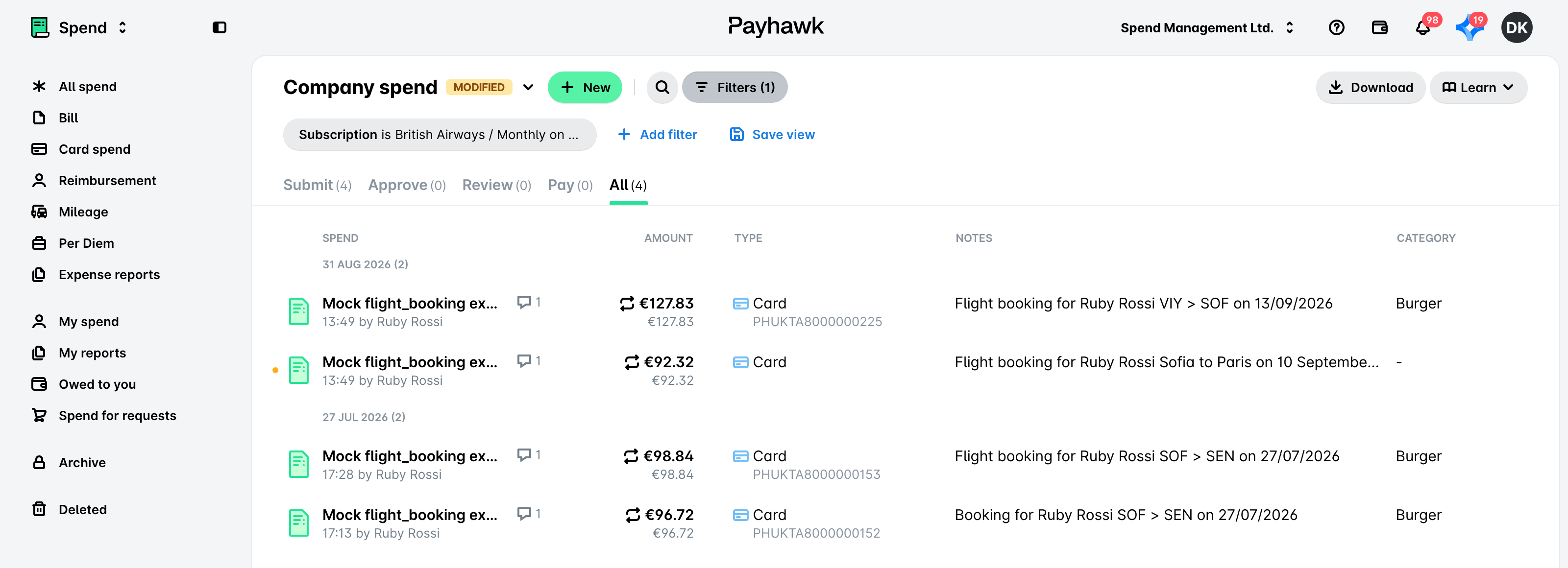Click the Payhawk logo
The image size is (1568, 568).
pyautogui.click(x=776, y=26)
